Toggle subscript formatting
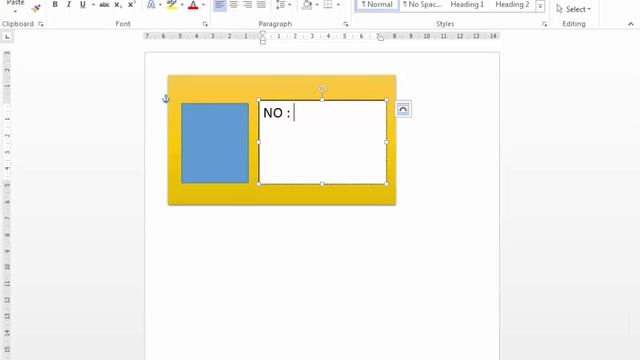640x360 pixels. point(118,4)
